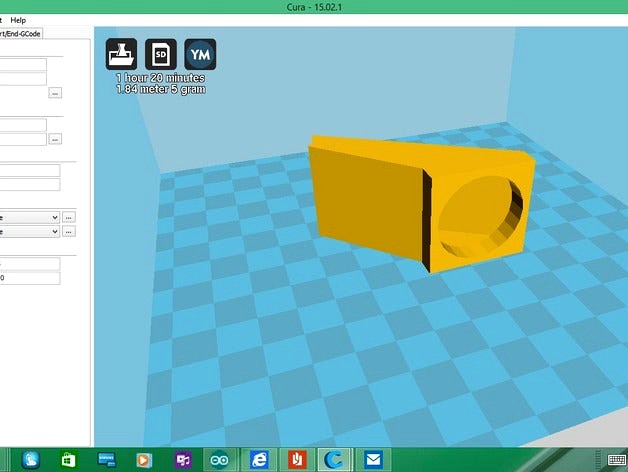The height and width of the screenshot is (472, 628).
Task: Click the bottom-most text field in settings panel
Action: pyautogui.click(x=28, y=277)
